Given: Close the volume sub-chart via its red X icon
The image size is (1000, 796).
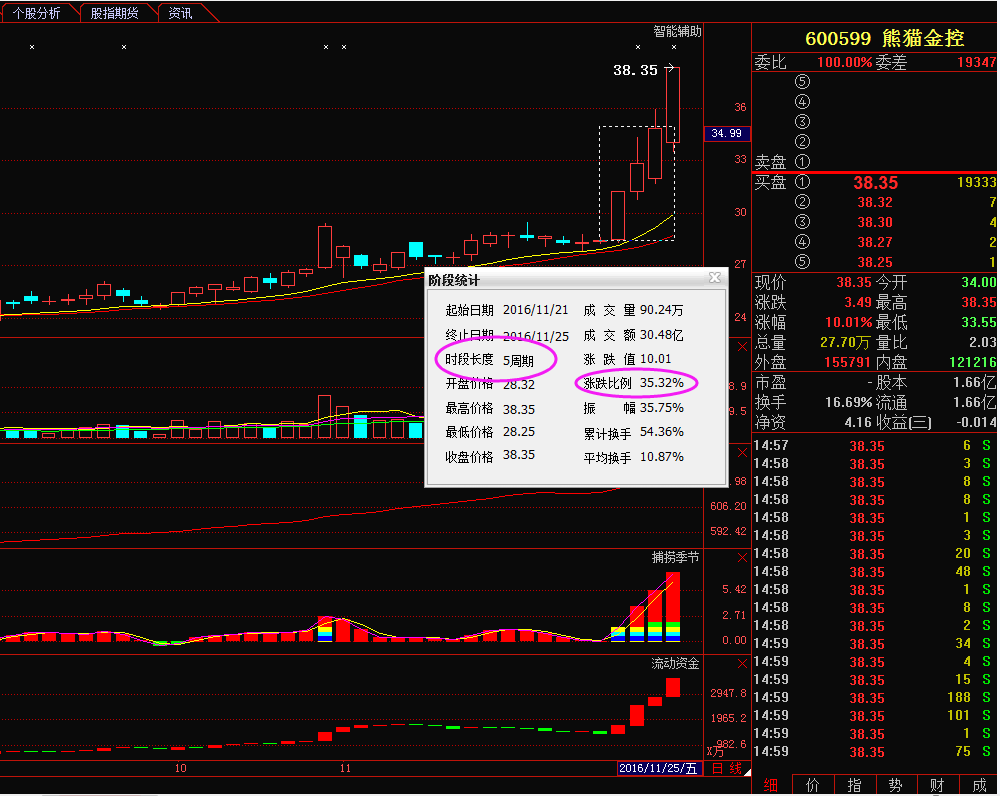Looking at the screenshot, I should point(742,348).
